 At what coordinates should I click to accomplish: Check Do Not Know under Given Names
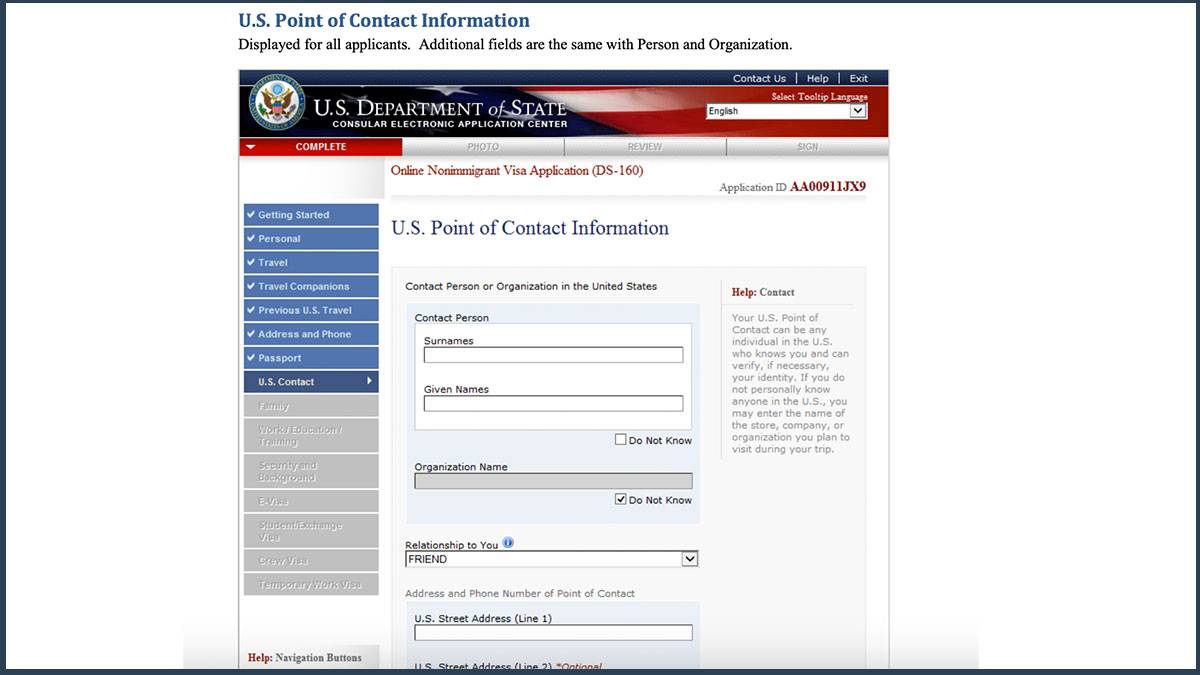(621, 440)
